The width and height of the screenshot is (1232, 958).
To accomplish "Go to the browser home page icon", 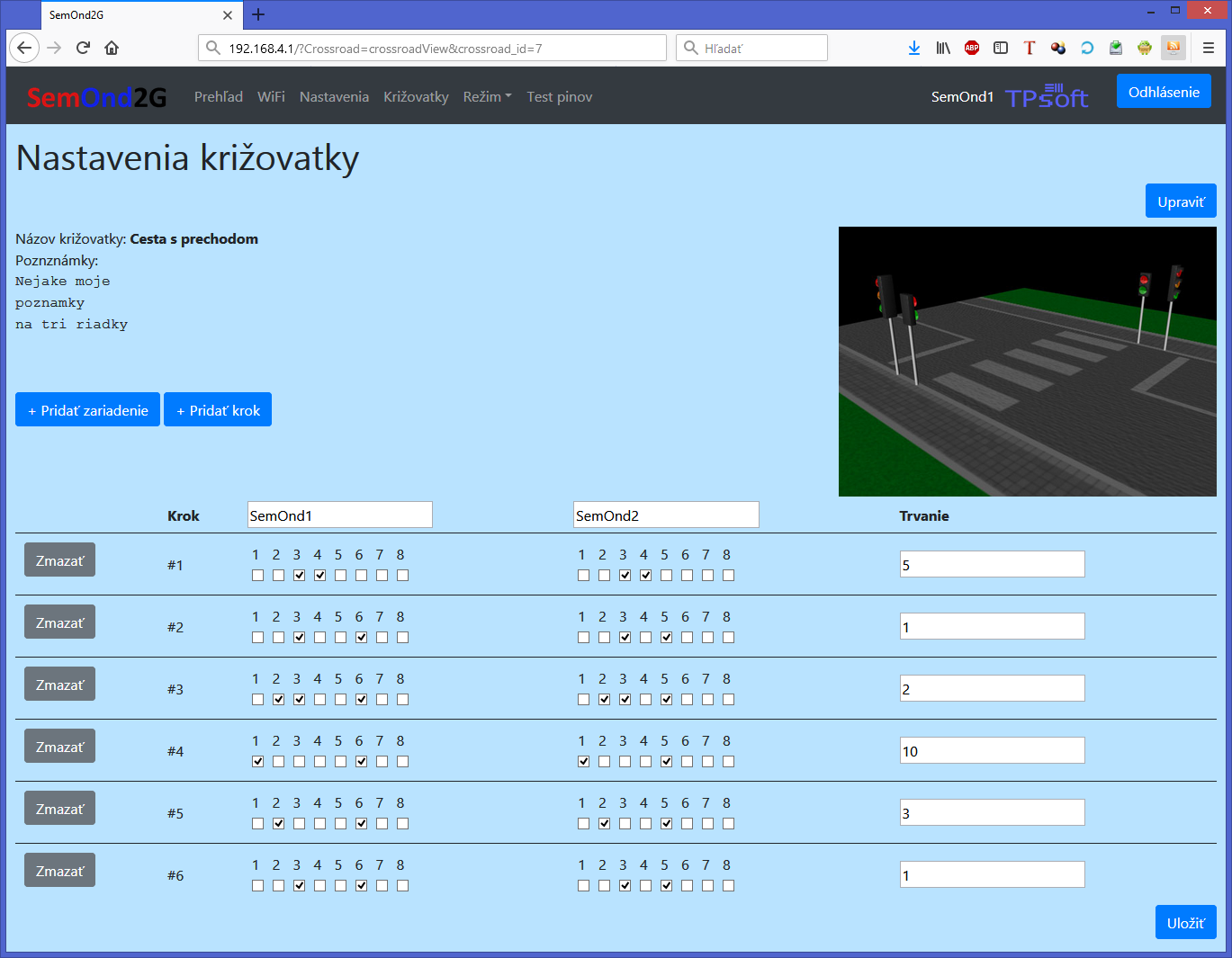I will pyautogui.click(x=112, y=48).
